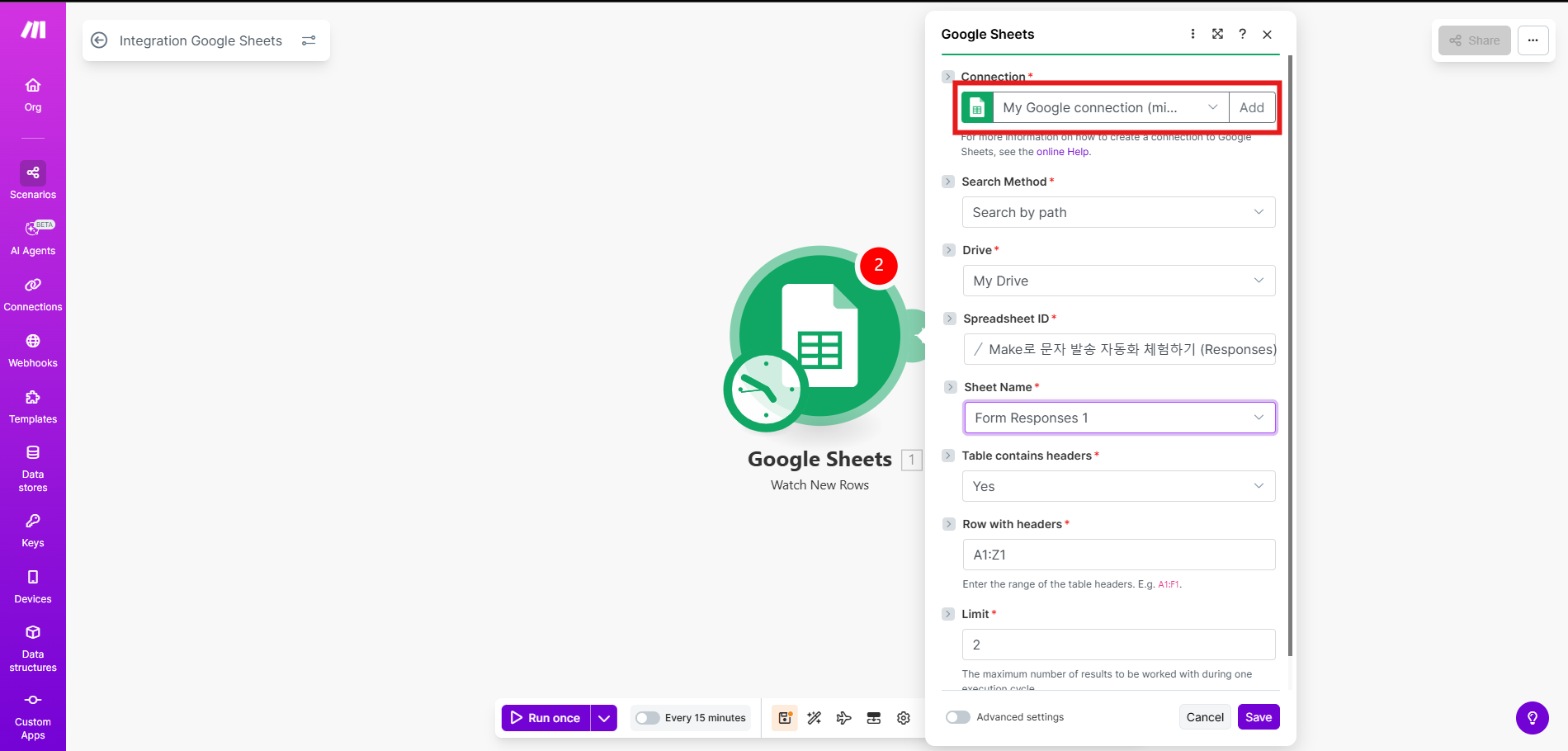Click the Make logo in top-left corner
Image resolution: width=1568 pixels, height=751 pixels.
[32, 30]
